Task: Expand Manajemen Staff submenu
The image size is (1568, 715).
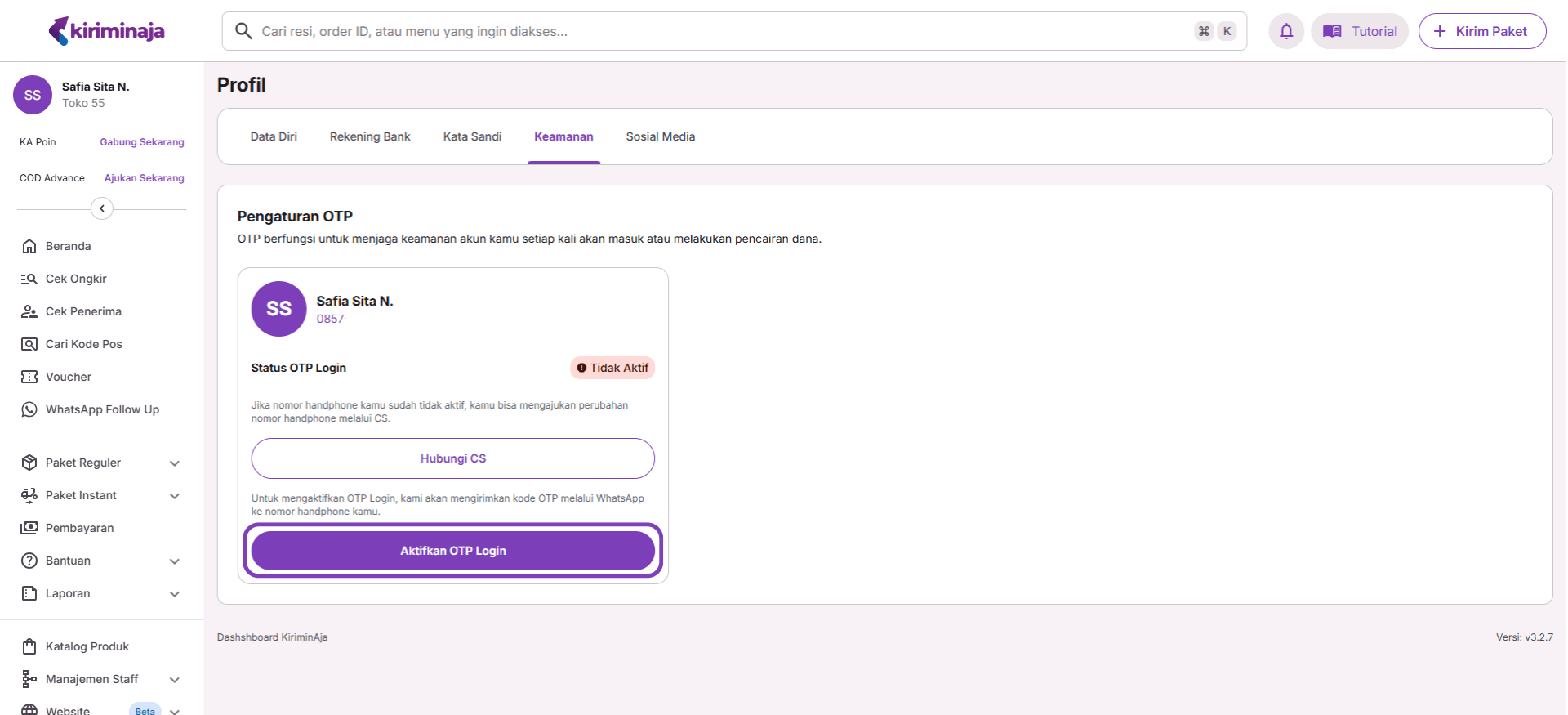Action: [174, 680]
